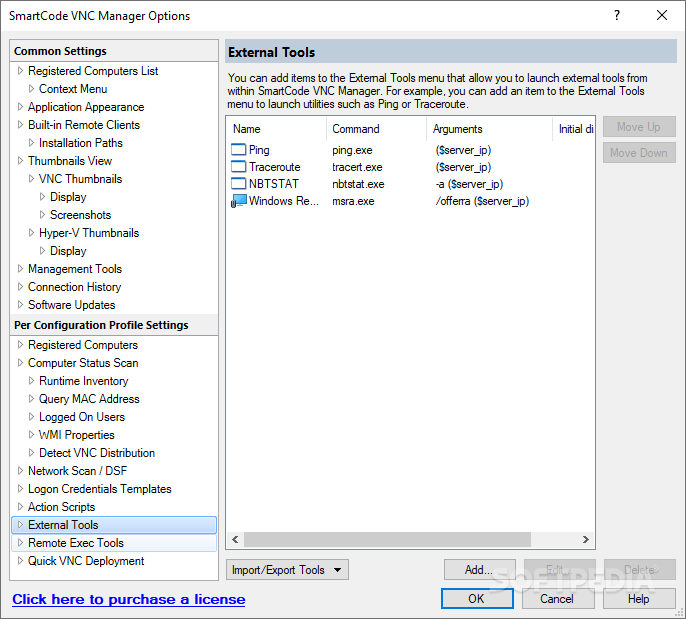Screen dimensions: 686x619
Task: Add a new external tool
Action: coord(480,570)
